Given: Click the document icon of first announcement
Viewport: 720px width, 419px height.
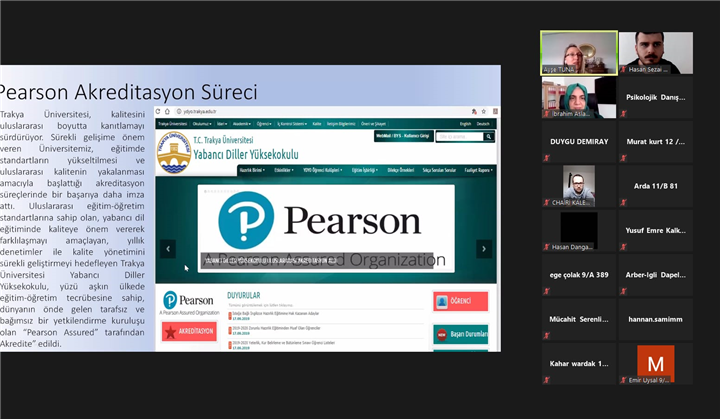Looking at the screenshot, I should point(230,316).
